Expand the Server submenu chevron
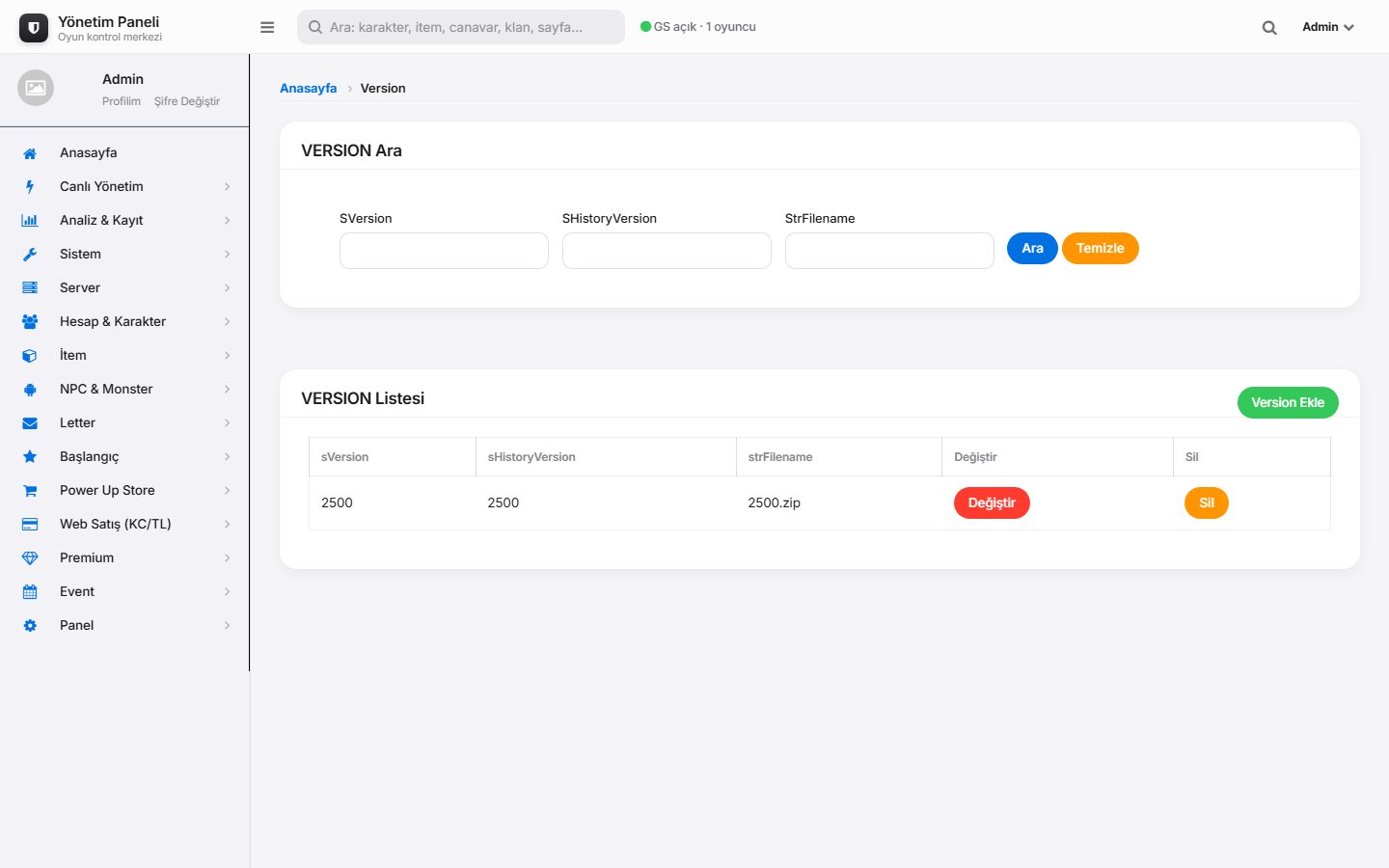 tap(228, 288)
